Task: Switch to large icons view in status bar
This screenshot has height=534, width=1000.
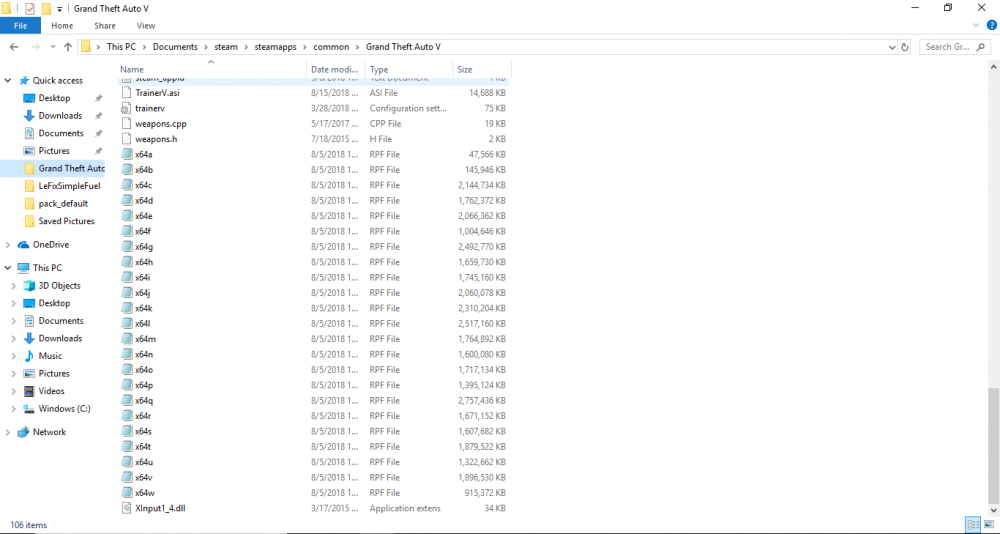Action: [x=988, y=524]
